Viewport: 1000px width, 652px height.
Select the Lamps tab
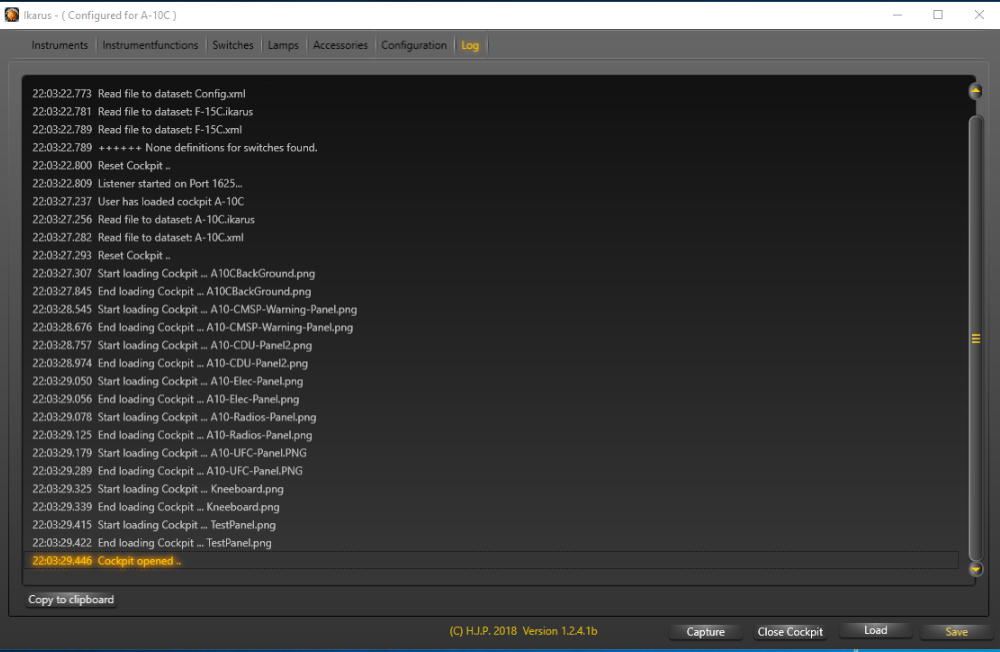coord(283,45)
